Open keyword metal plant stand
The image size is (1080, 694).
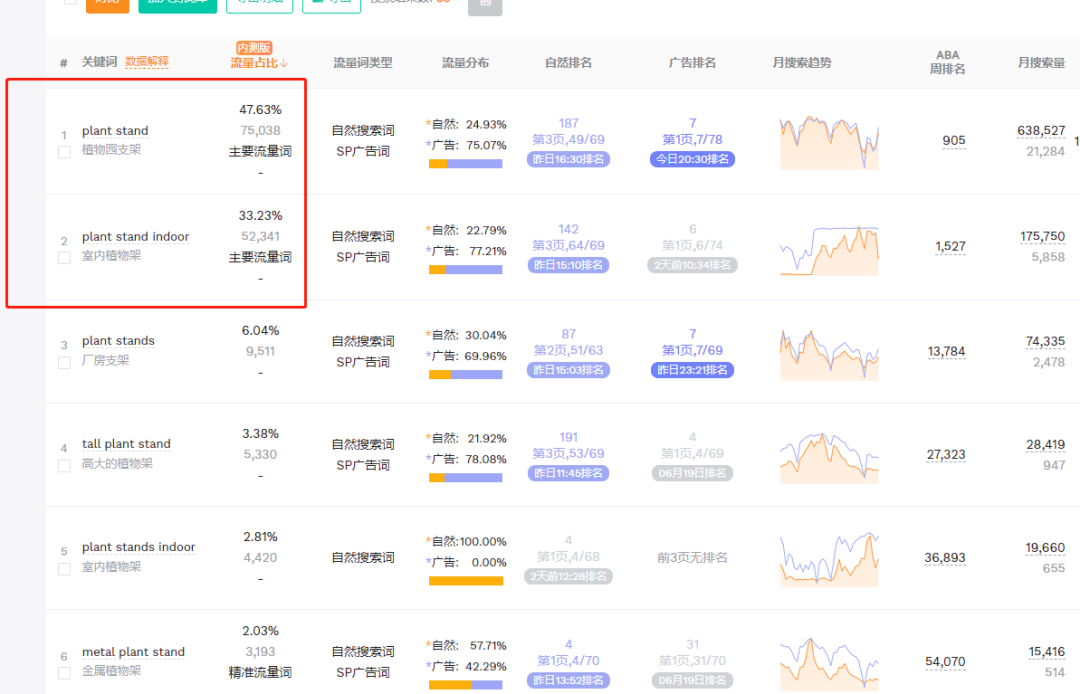coord(134,652)
